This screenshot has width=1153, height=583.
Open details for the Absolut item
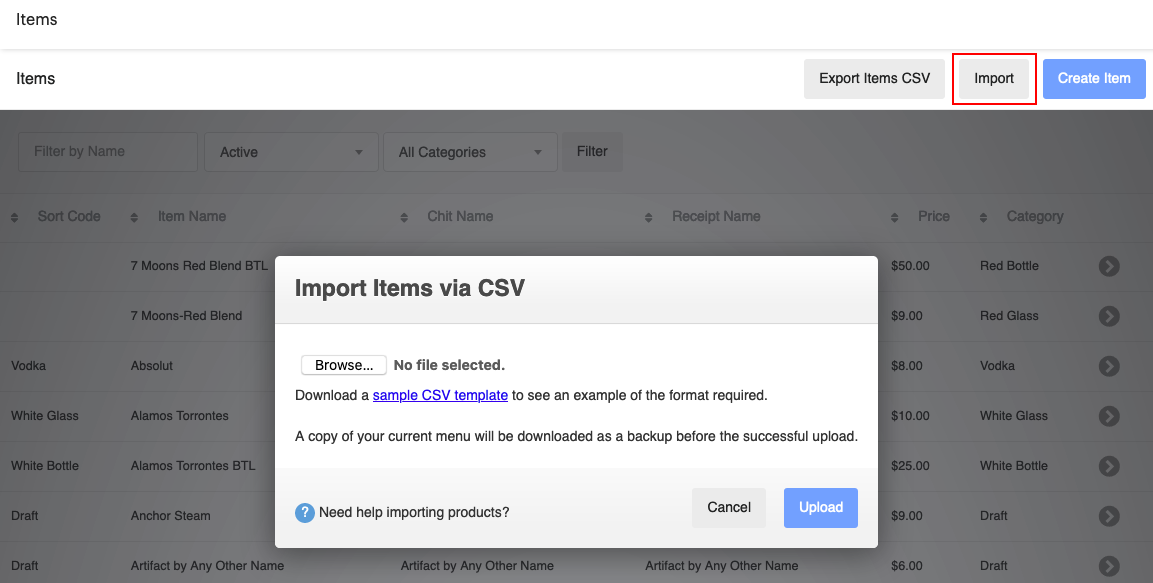(1109, 366)
